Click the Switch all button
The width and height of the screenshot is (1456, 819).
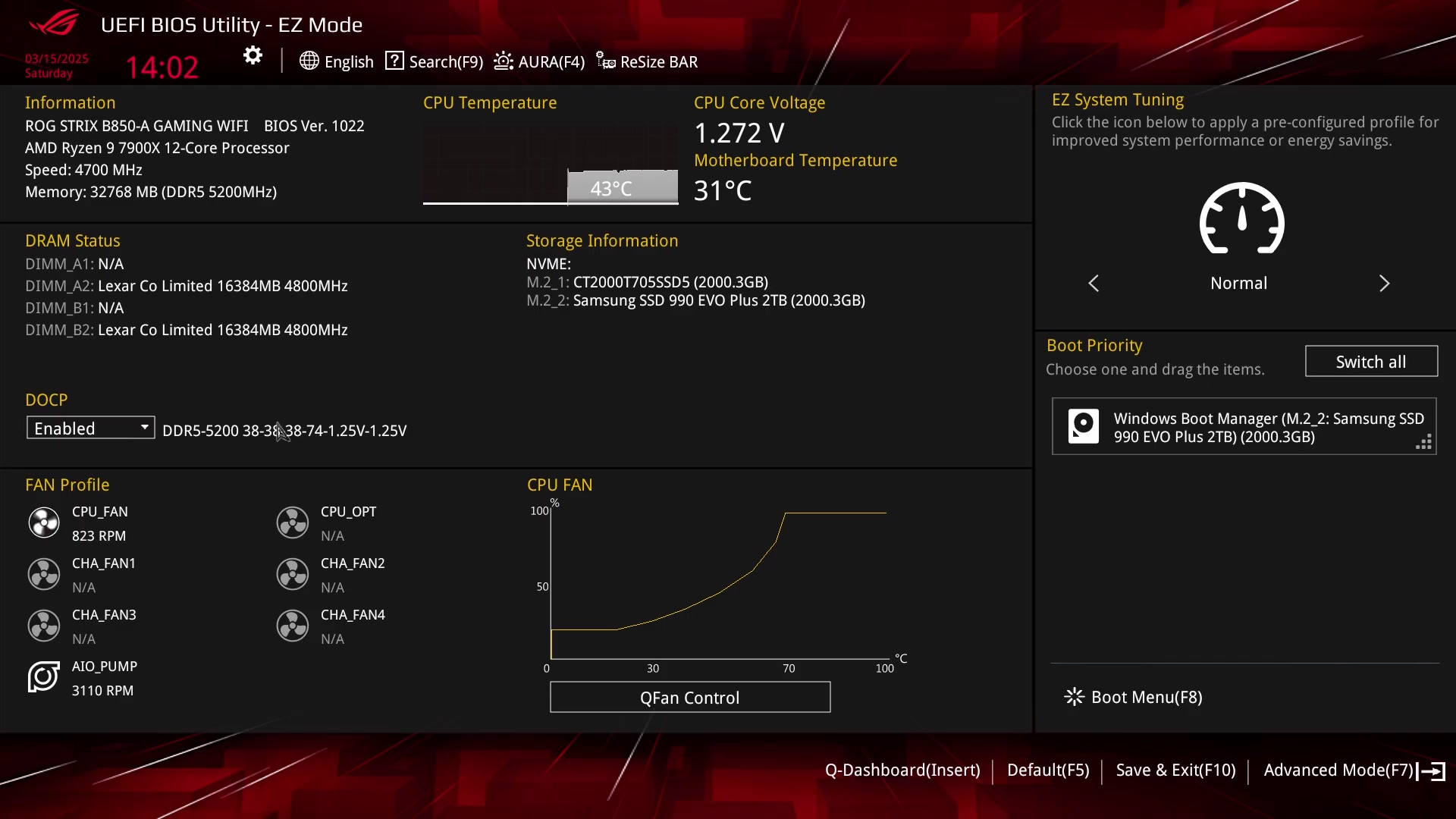click(1371, 362)
